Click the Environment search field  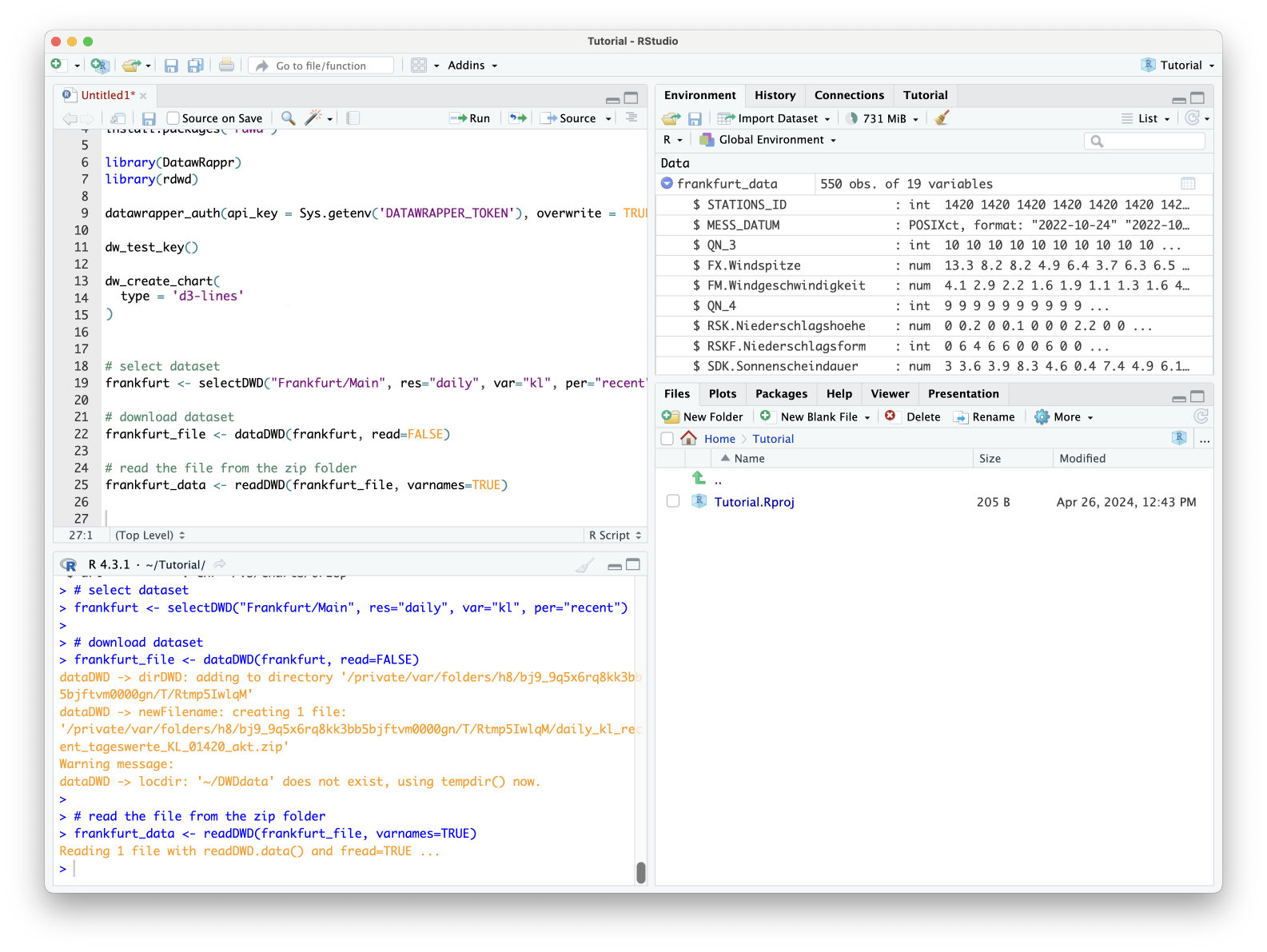tap(1144, 141)
